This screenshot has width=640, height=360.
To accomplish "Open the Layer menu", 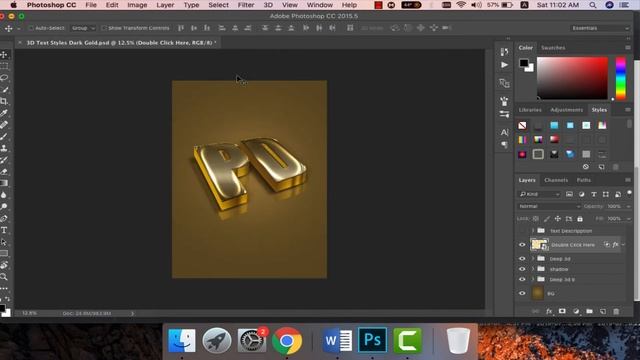I will pos(165,5).
